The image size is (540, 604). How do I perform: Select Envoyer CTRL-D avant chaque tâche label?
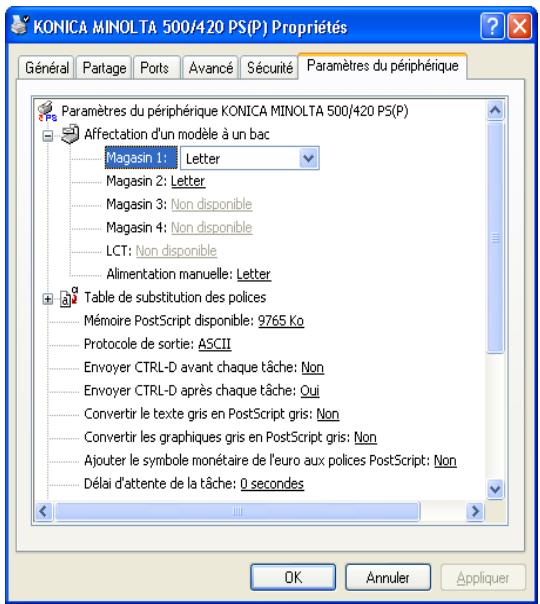191,367
